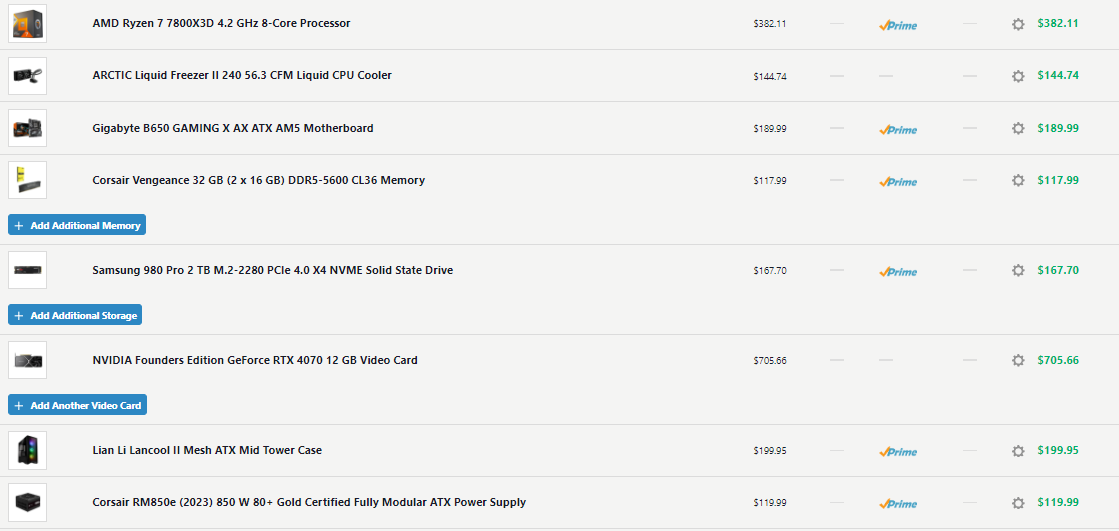The width and height of the screenshot is (1119, 531).
Task: Open gear options for Corsair RM850e power supply
Action: [x=1018, y=503]
